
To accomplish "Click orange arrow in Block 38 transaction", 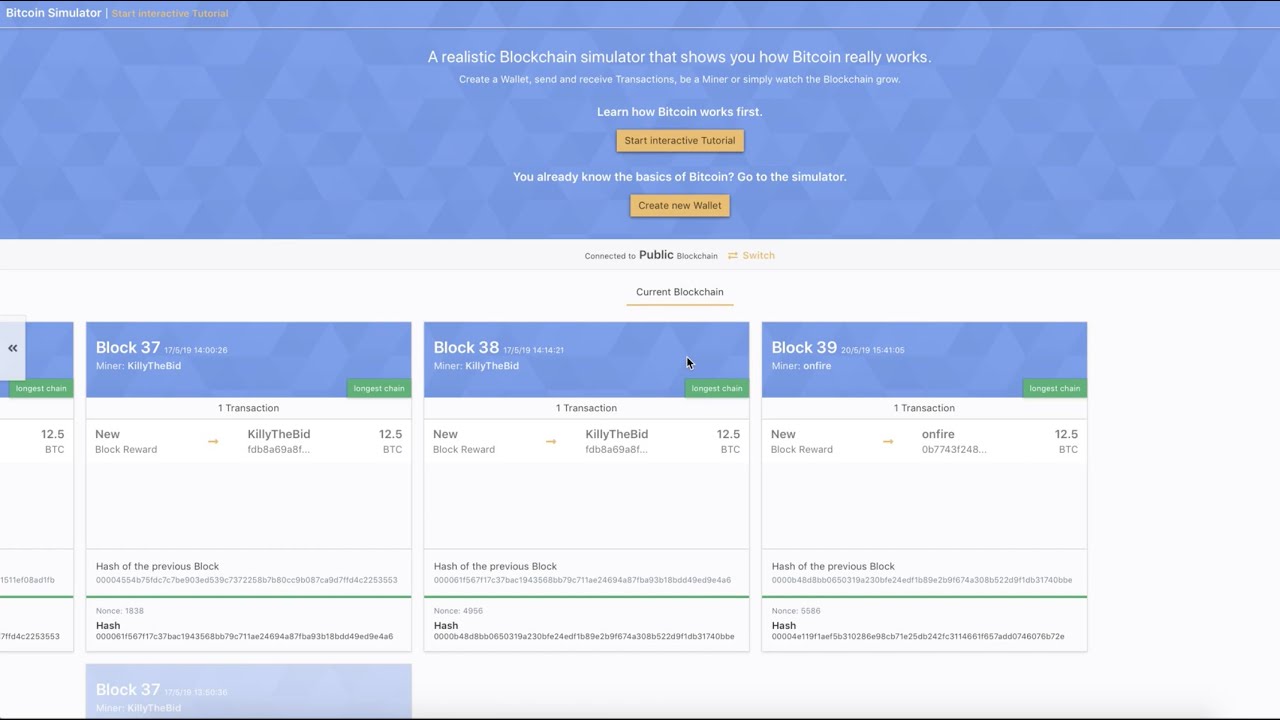I will 551,441.
